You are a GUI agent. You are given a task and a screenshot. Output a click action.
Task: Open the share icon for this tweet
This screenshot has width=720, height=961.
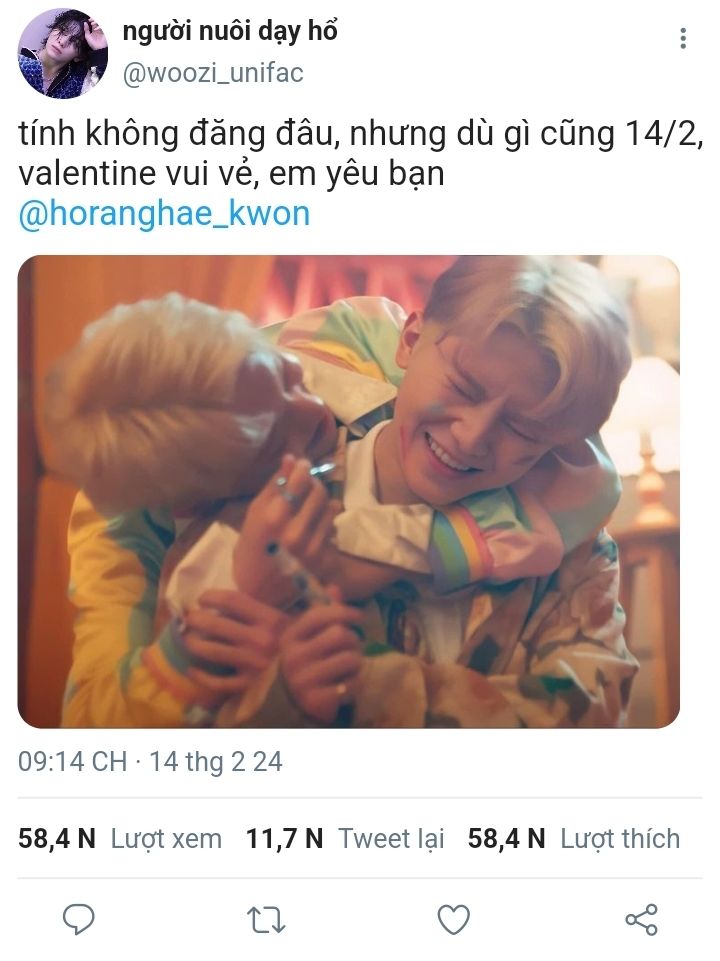641,919
